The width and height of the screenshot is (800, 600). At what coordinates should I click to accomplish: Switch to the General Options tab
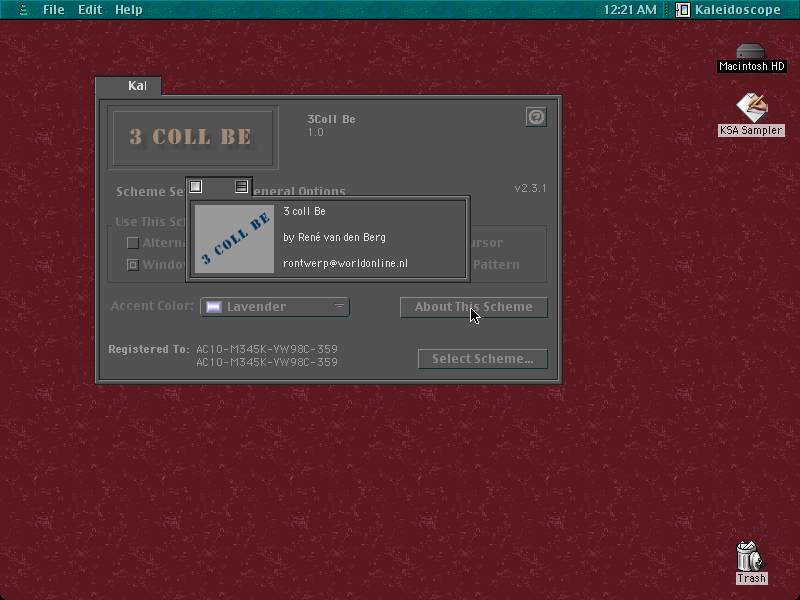pos(299,192)
